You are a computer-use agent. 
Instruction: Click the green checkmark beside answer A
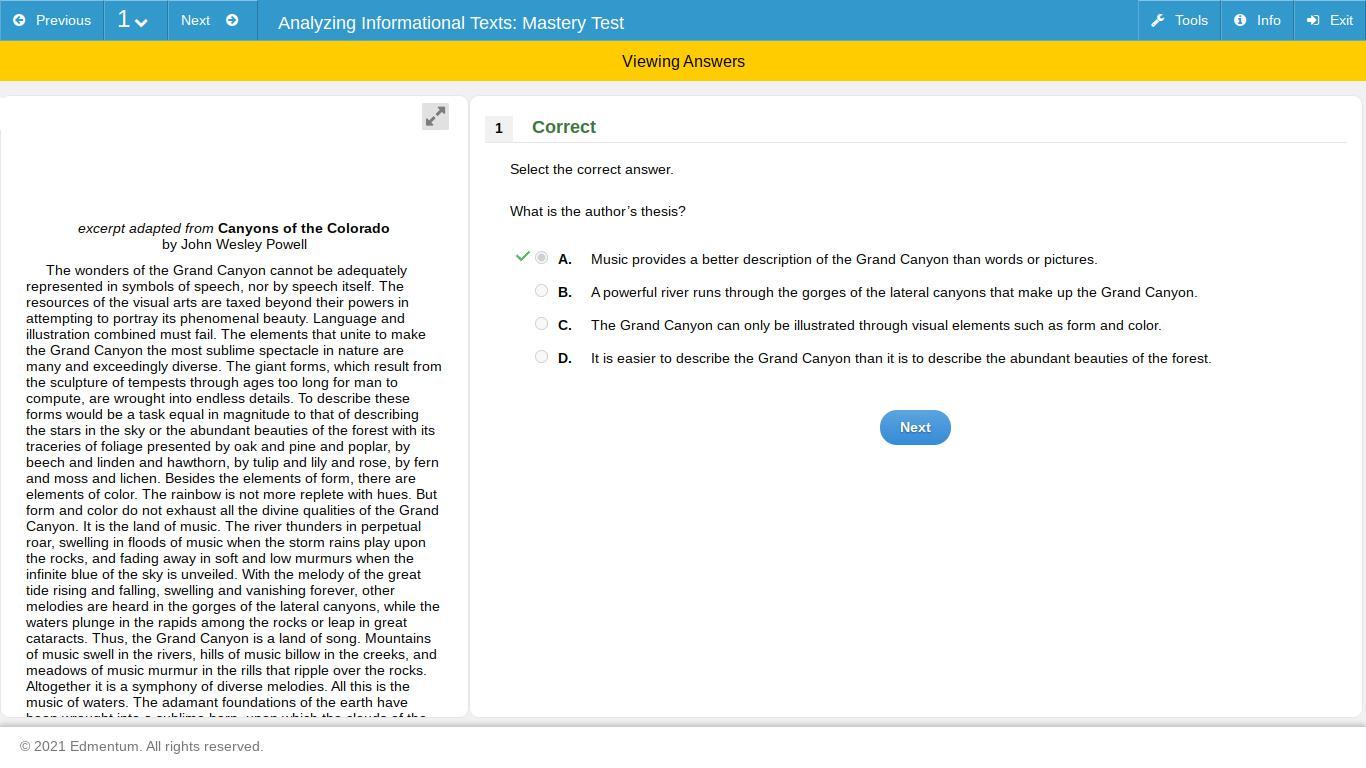point(522,257)
